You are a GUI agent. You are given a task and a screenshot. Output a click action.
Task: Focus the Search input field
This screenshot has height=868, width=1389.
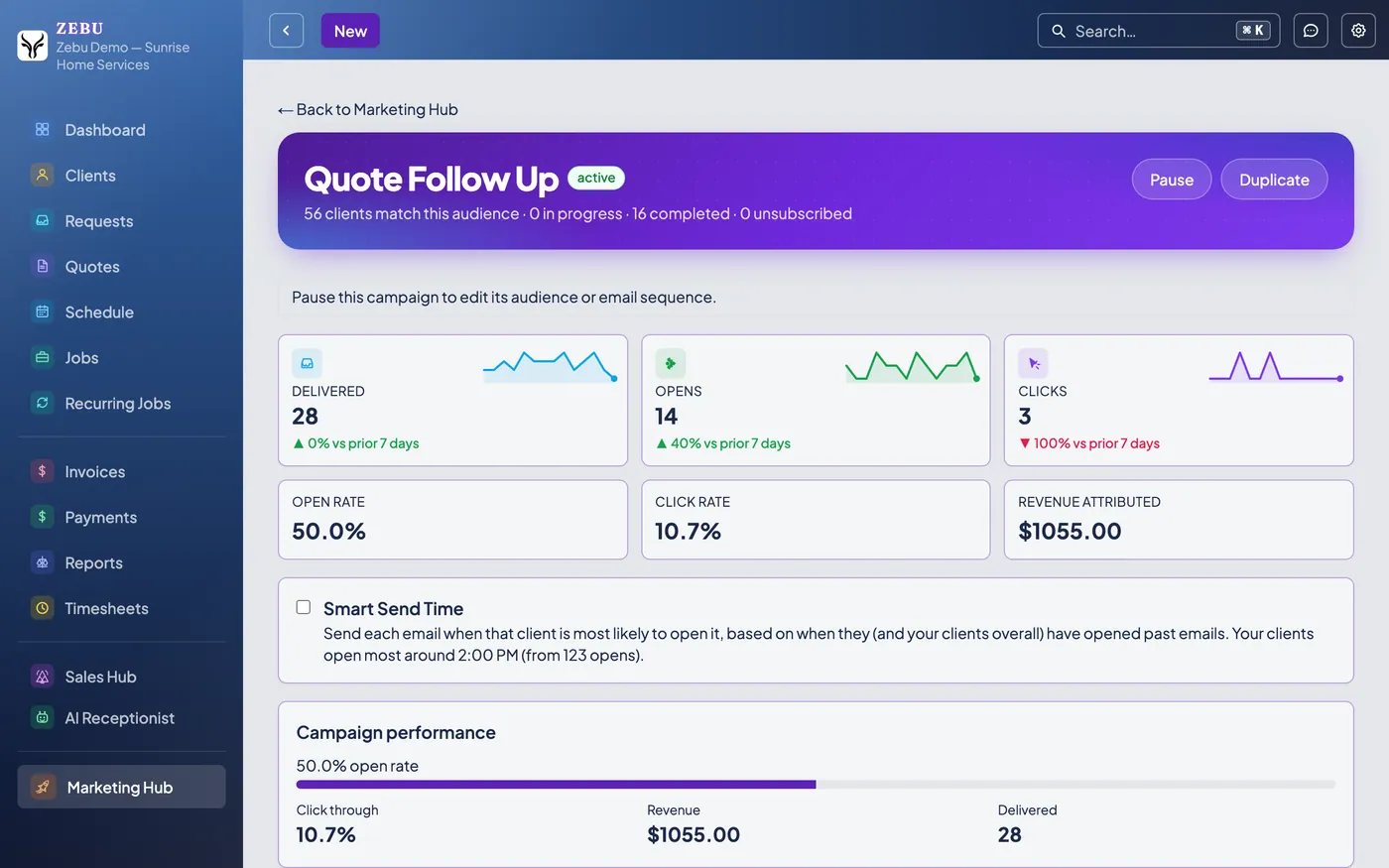tap(1159, 31)
